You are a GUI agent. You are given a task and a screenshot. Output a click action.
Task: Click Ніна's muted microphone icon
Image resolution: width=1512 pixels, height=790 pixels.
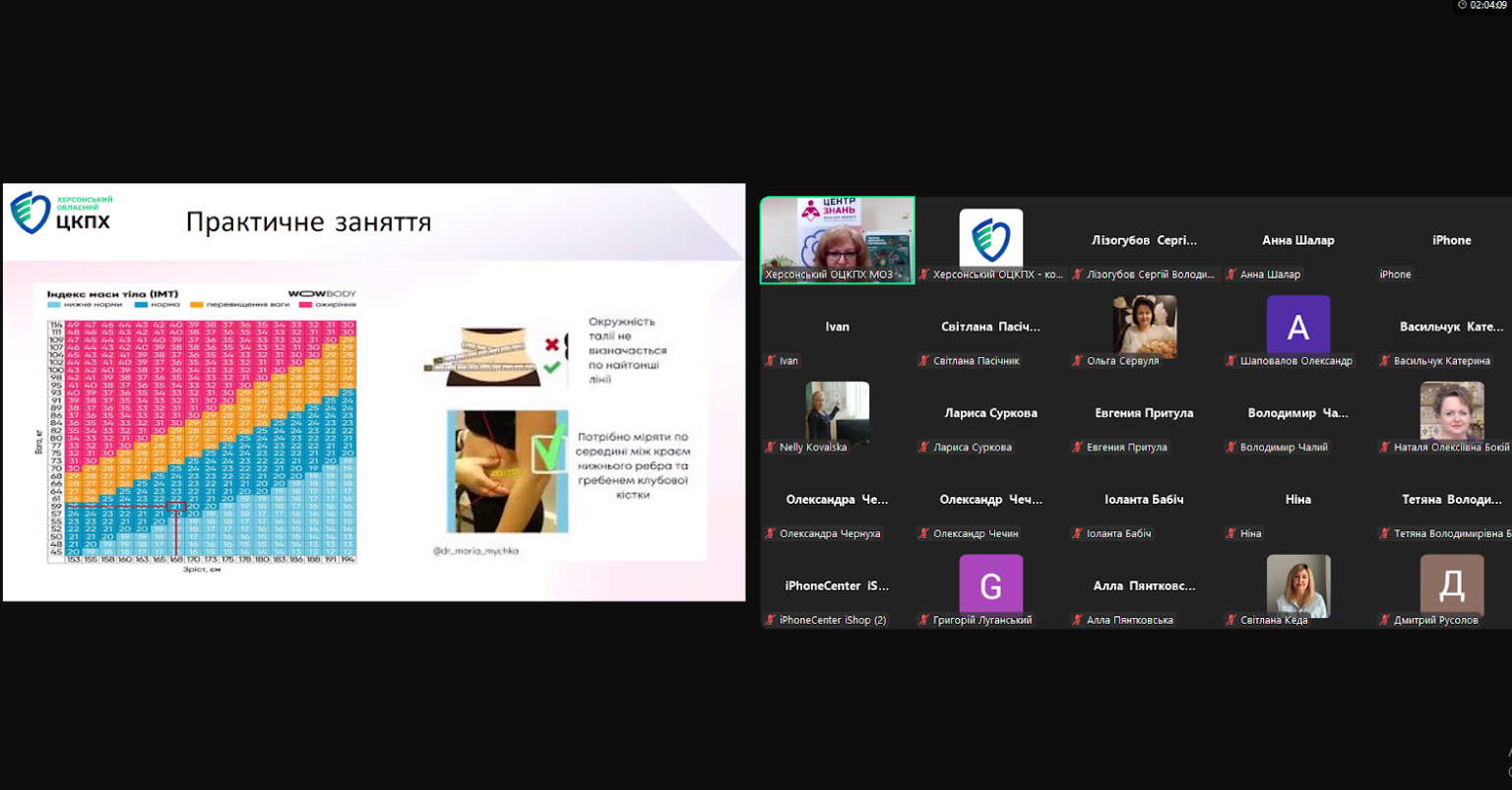(1230, 533)
